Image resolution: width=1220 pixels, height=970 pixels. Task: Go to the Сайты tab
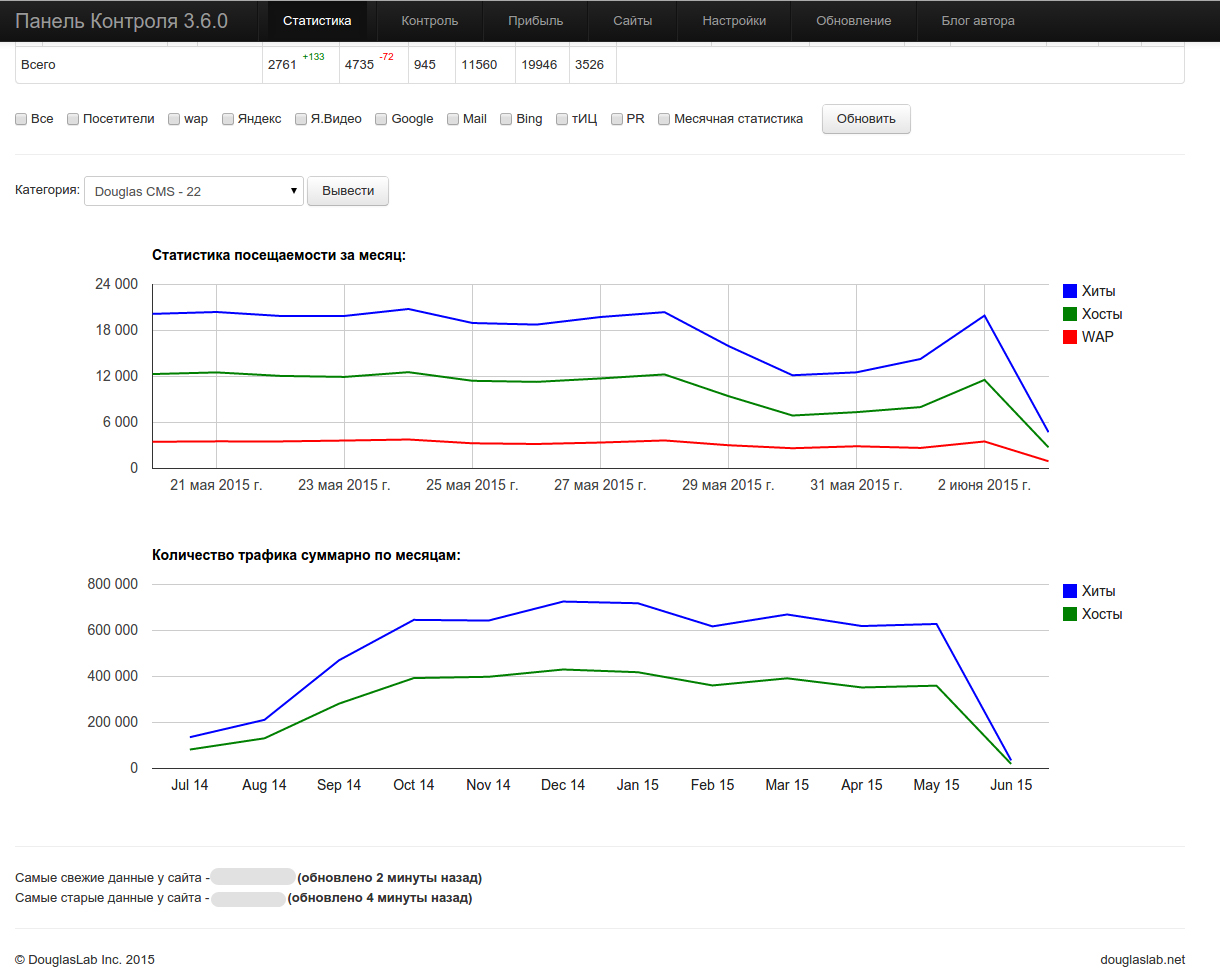(633, 21)
